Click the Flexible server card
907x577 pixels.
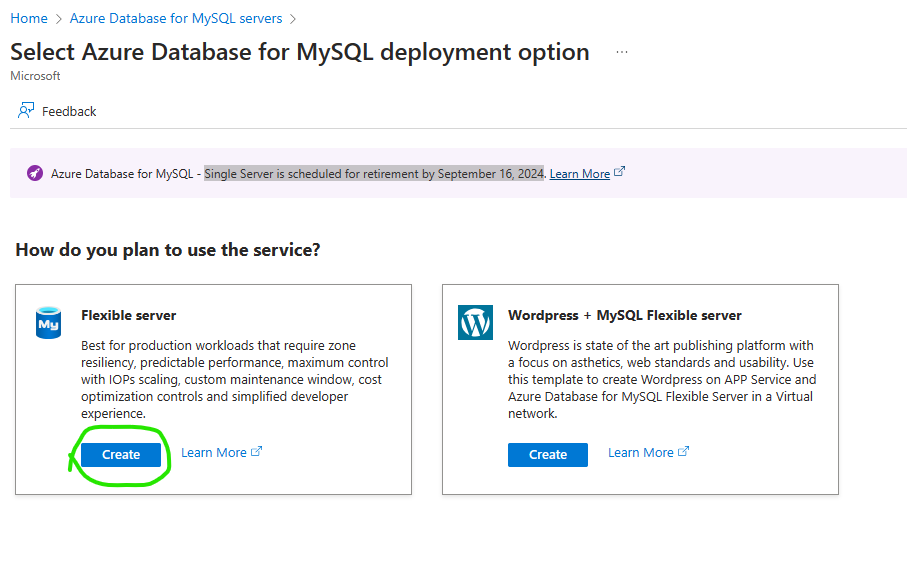[212, 388]
